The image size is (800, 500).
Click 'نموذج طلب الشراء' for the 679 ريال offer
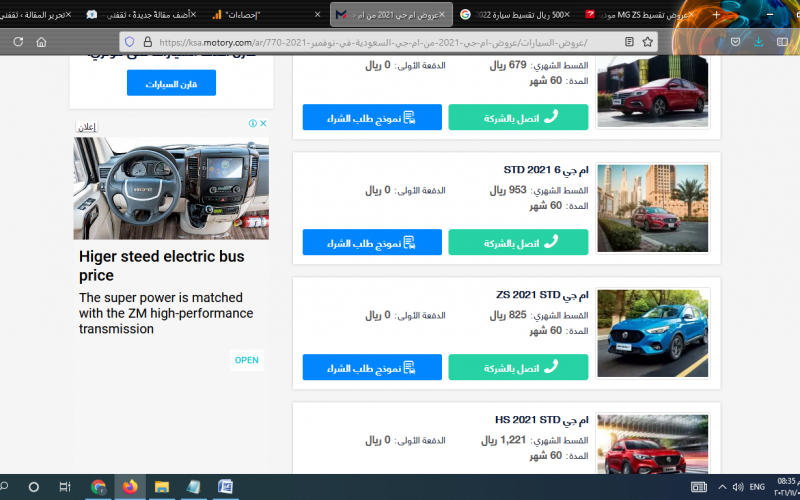372,117
